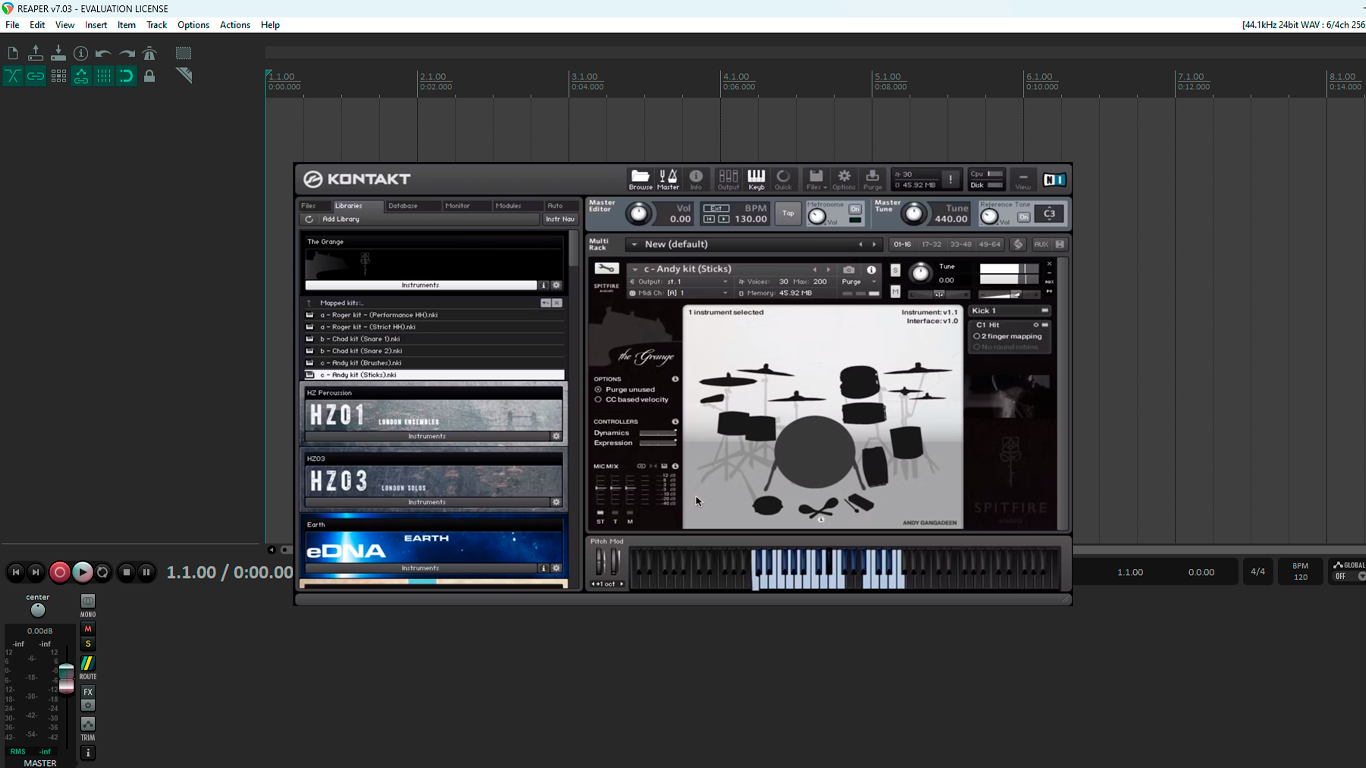Click the Master Tune knob
This screenshot has width=1366, height=768.
914,213
